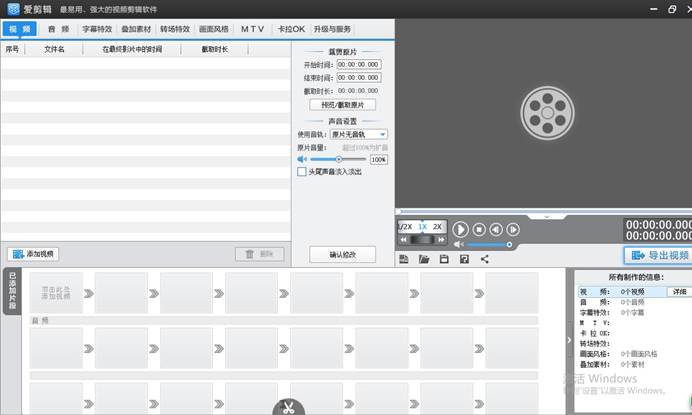Viewport: 692px width, 415px height.
Task: Step to the next frame
Action: [513, 229]
